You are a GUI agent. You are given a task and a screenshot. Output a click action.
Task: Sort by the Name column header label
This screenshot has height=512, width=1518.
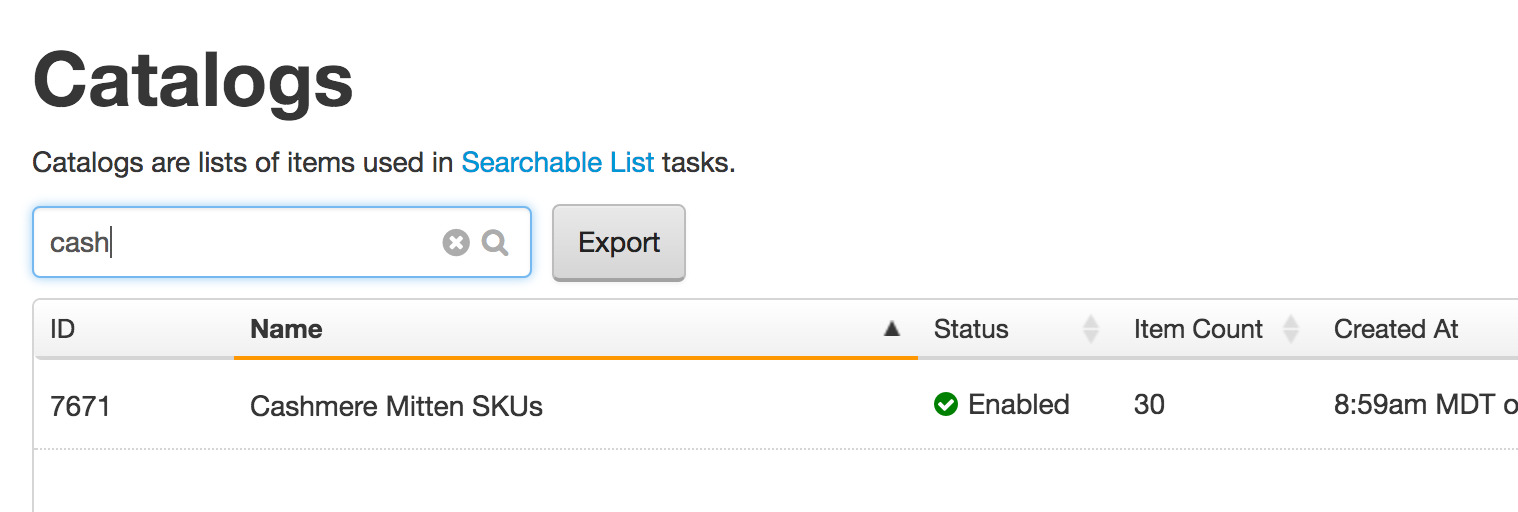[286, 329]
